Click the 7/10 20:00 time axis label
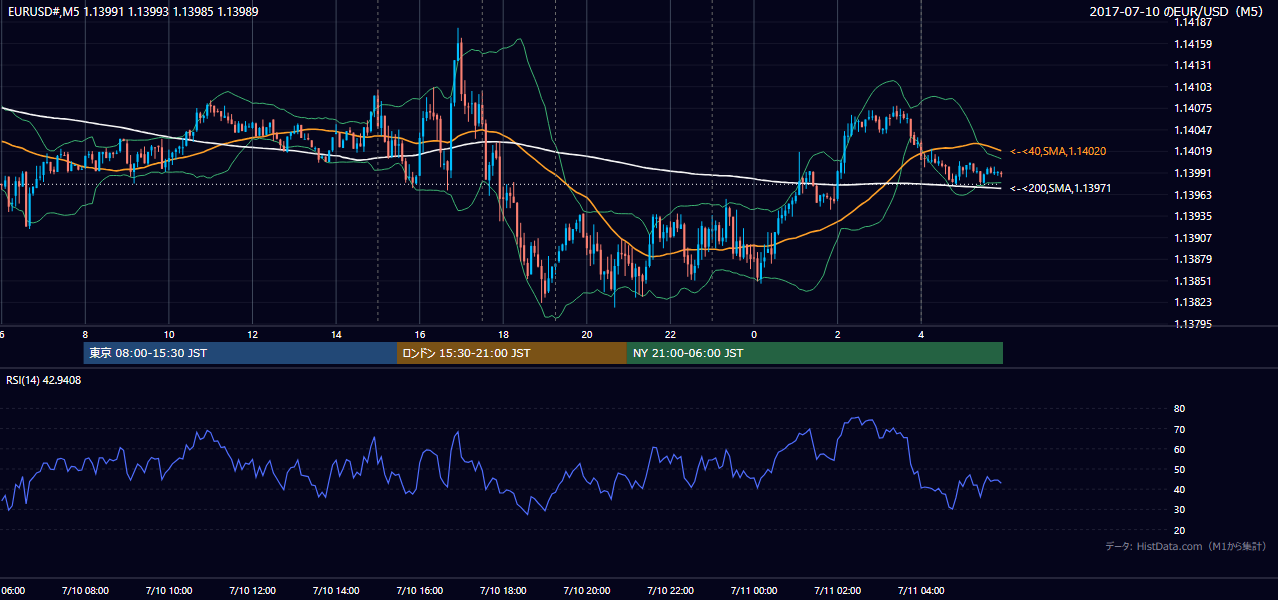1278x600 pixels. [x=586, y=591]
